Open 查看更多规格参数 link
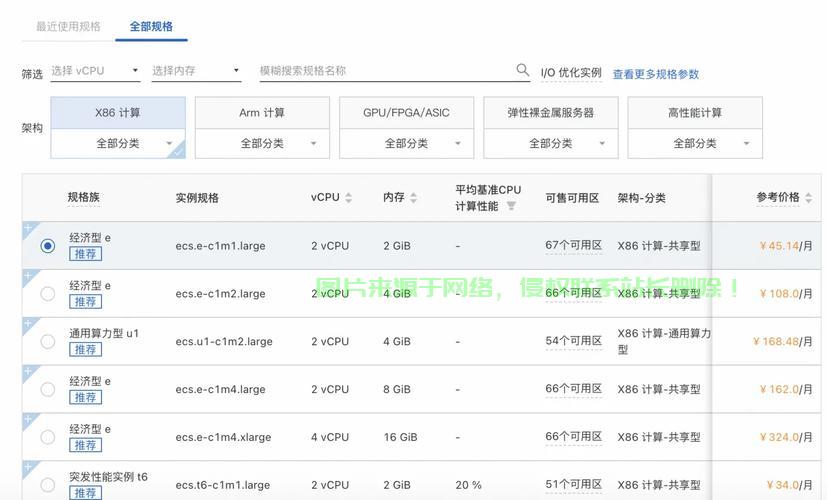 [x=656, y=74]
